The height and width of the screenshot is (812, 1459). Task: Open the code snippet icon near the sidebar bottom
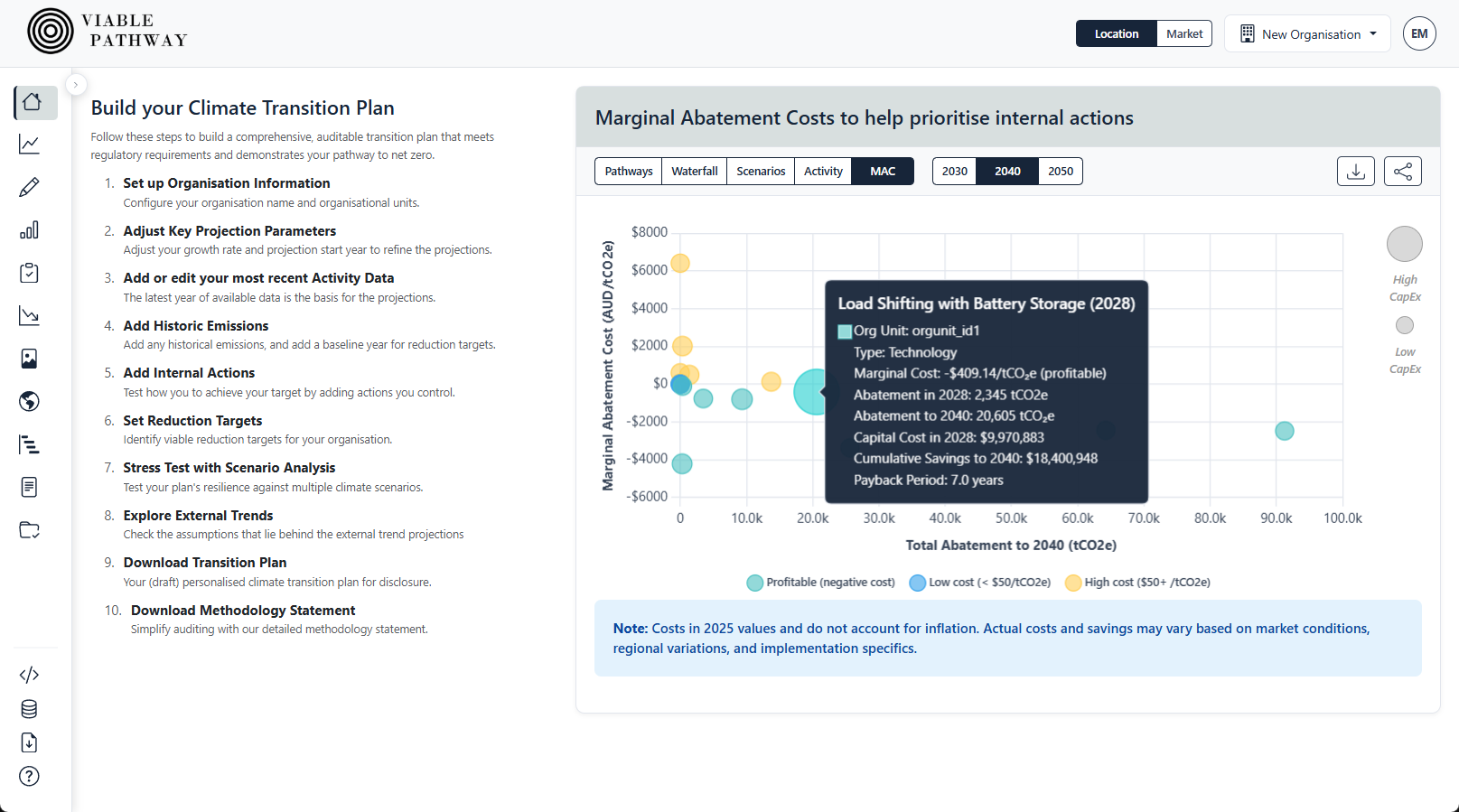pyautogui.click(x=29, y=675)
